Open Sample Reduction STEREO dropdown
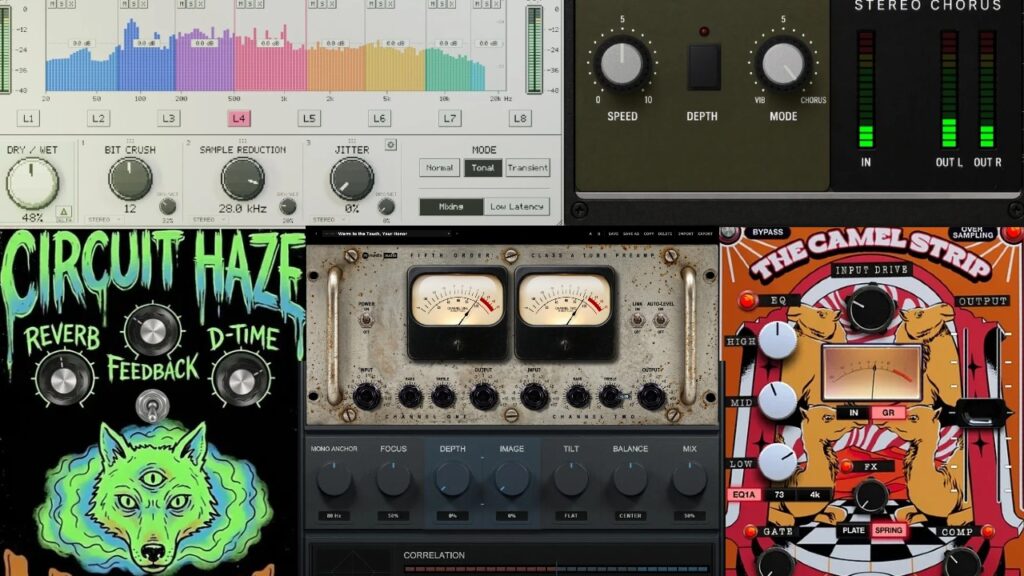Viewport: 1024px width, 576px height. click(x=208, y=220)
